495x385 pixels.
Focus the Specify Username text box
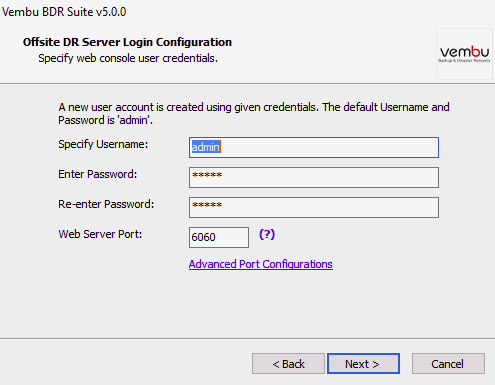(314, 147)
